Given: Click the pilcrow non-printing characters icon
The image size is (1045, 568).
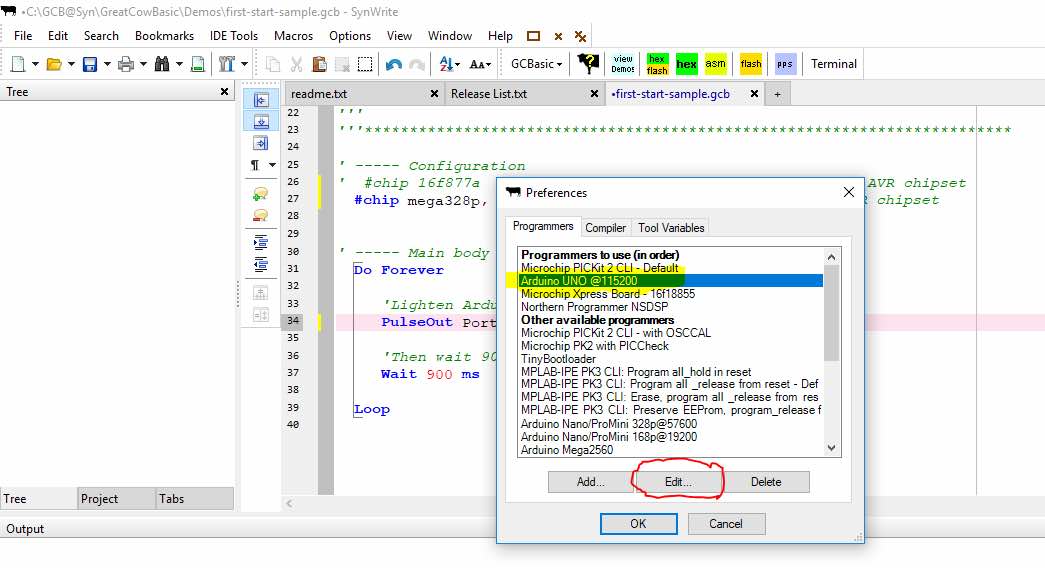Looking at the screenshot, I should (255, 165).
